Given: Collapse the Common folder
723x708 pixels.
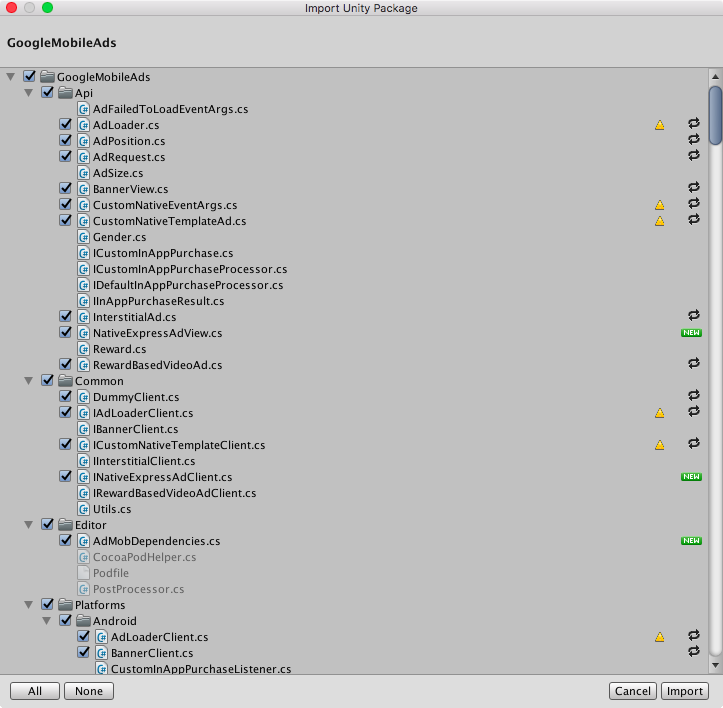Looking at the screenshot, I should click(x=29, y=381).
